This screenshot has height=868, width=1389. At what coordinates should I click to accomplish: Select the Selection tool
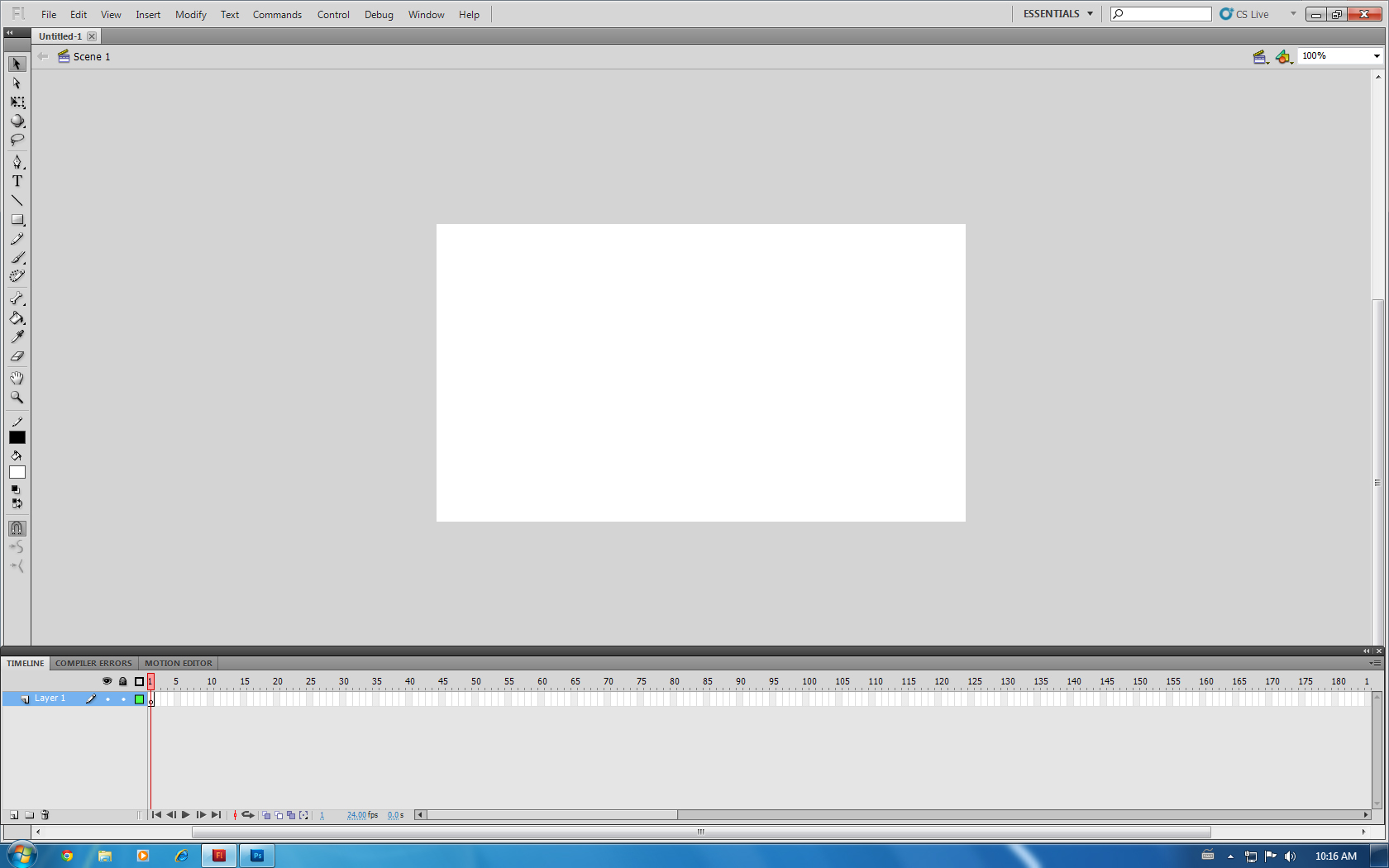pos(17,63)
